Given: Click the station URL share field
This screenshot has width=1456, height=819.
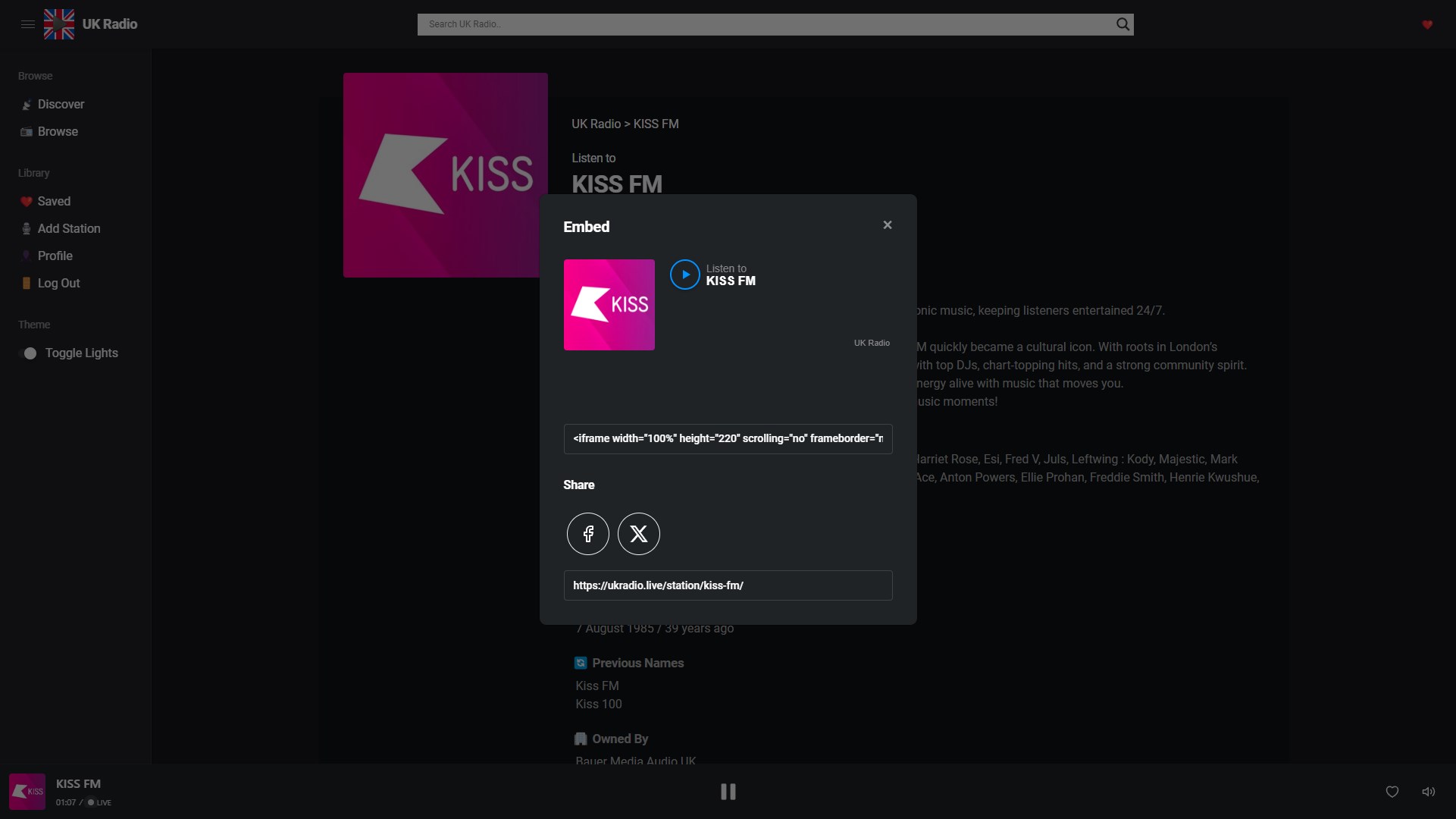Looking at the screenshot, I should [728, 585].
